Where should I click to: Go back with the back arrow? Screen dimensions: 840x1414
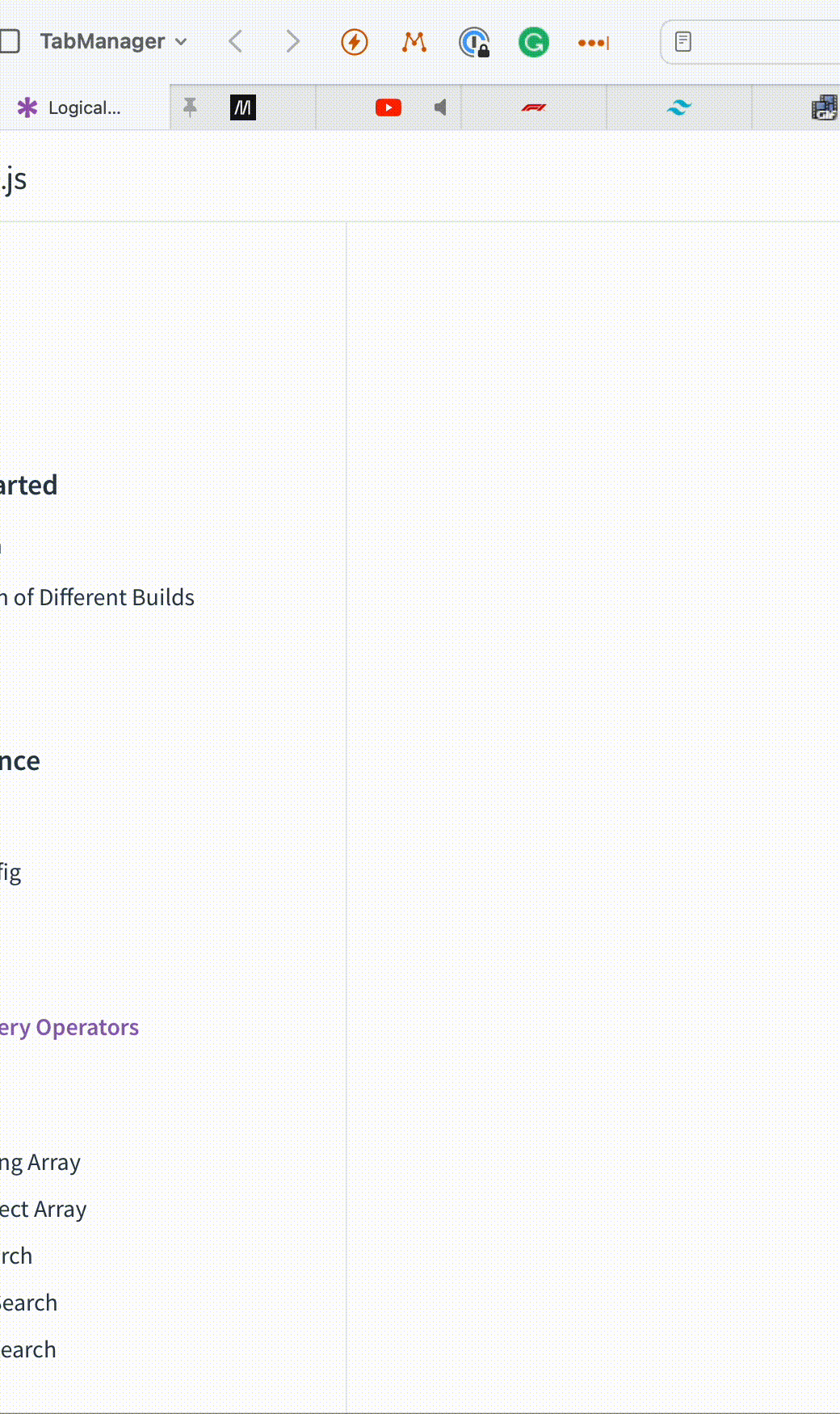pyautogui.click(x=235, y=41)
